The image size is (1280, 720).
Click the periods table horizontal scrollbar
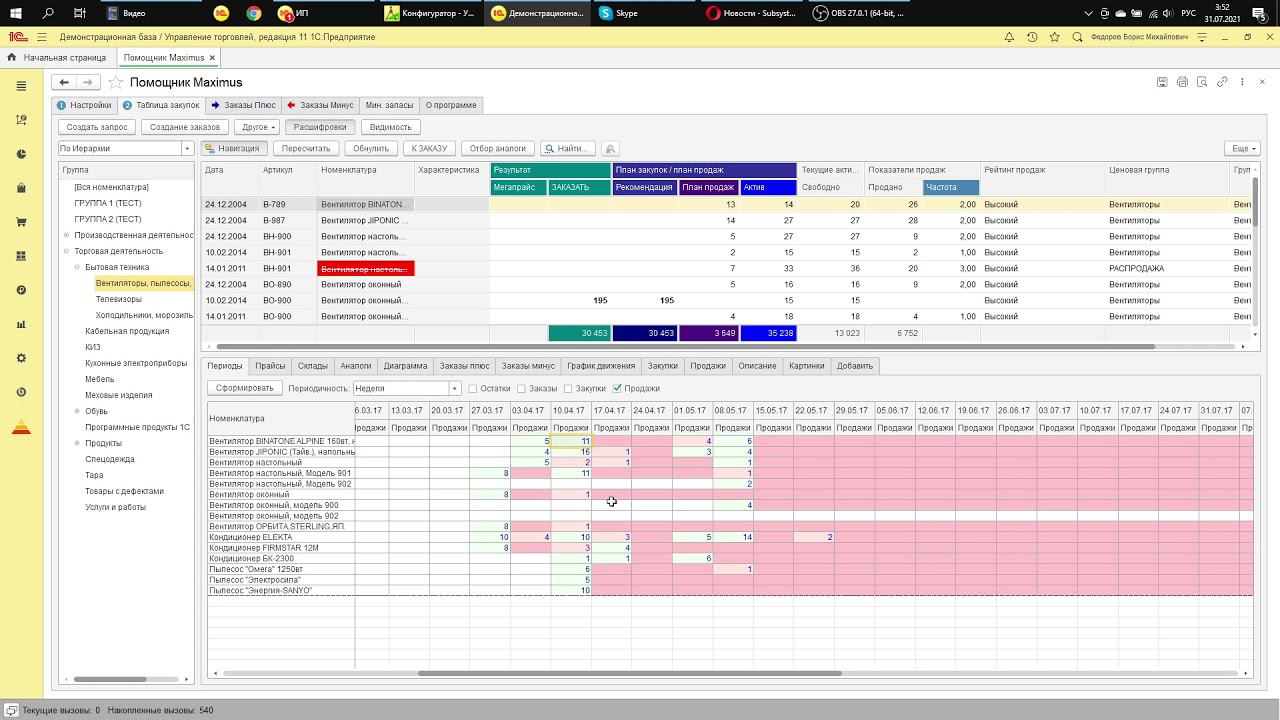pos(630,673)
